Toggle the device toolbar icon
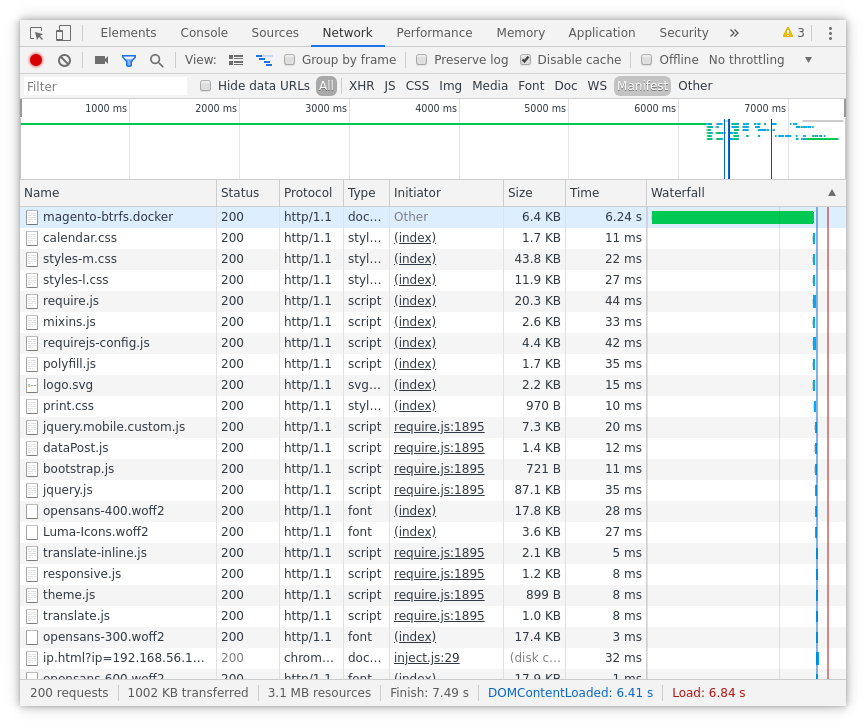 (x=63, y=33)
